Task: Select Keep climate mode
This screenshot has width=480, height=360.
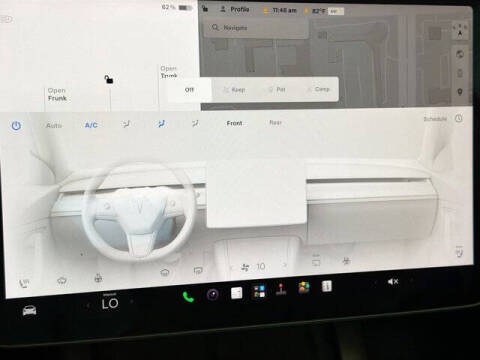Action: coord(235,90)
